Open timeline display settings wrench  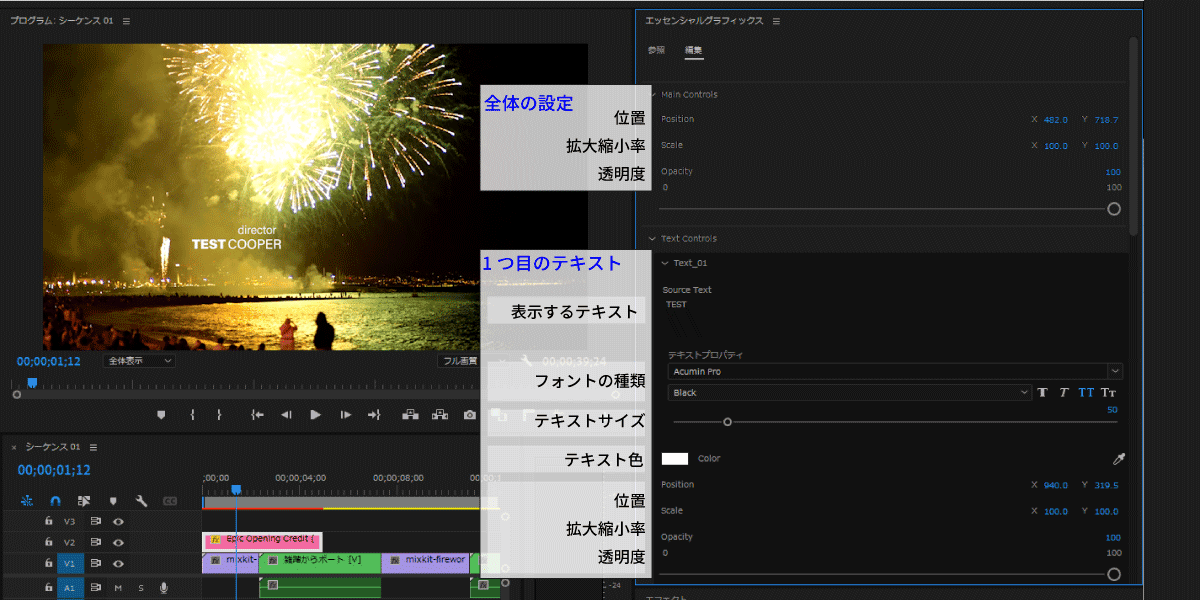[141, 500]
